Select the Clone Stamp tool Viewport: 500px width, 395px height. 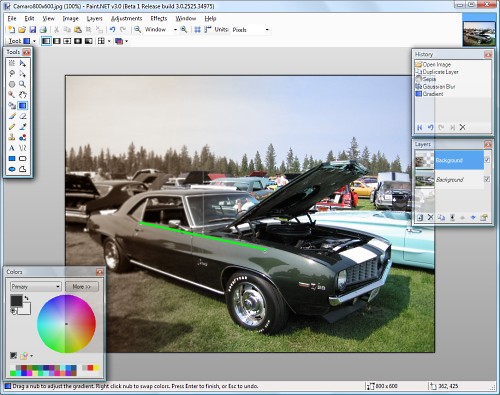click(x=12, y=137)
